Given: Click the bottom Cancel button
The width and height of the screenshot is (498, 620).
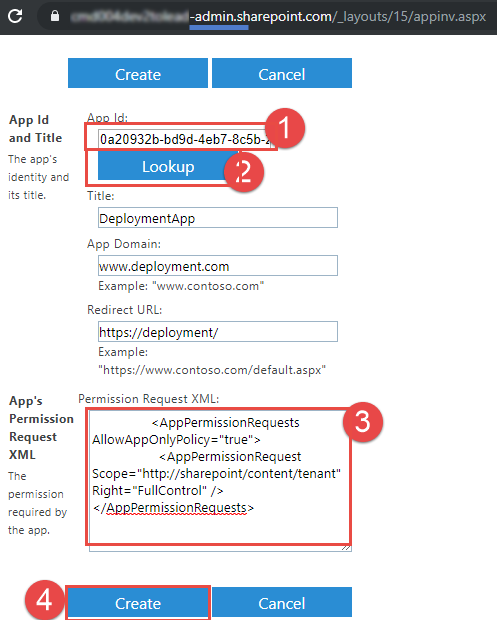Looking at the screenshot, I should 282,602.
